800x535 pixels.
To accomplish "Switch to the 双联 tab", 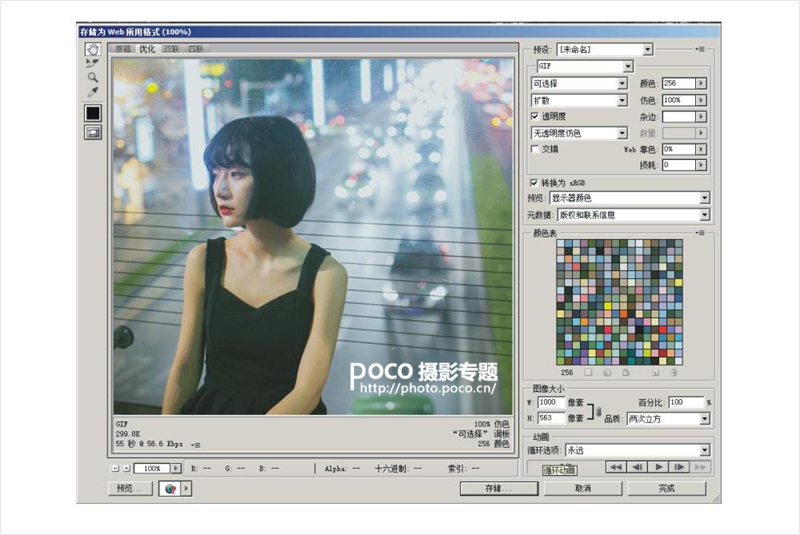I will point(171,49).
